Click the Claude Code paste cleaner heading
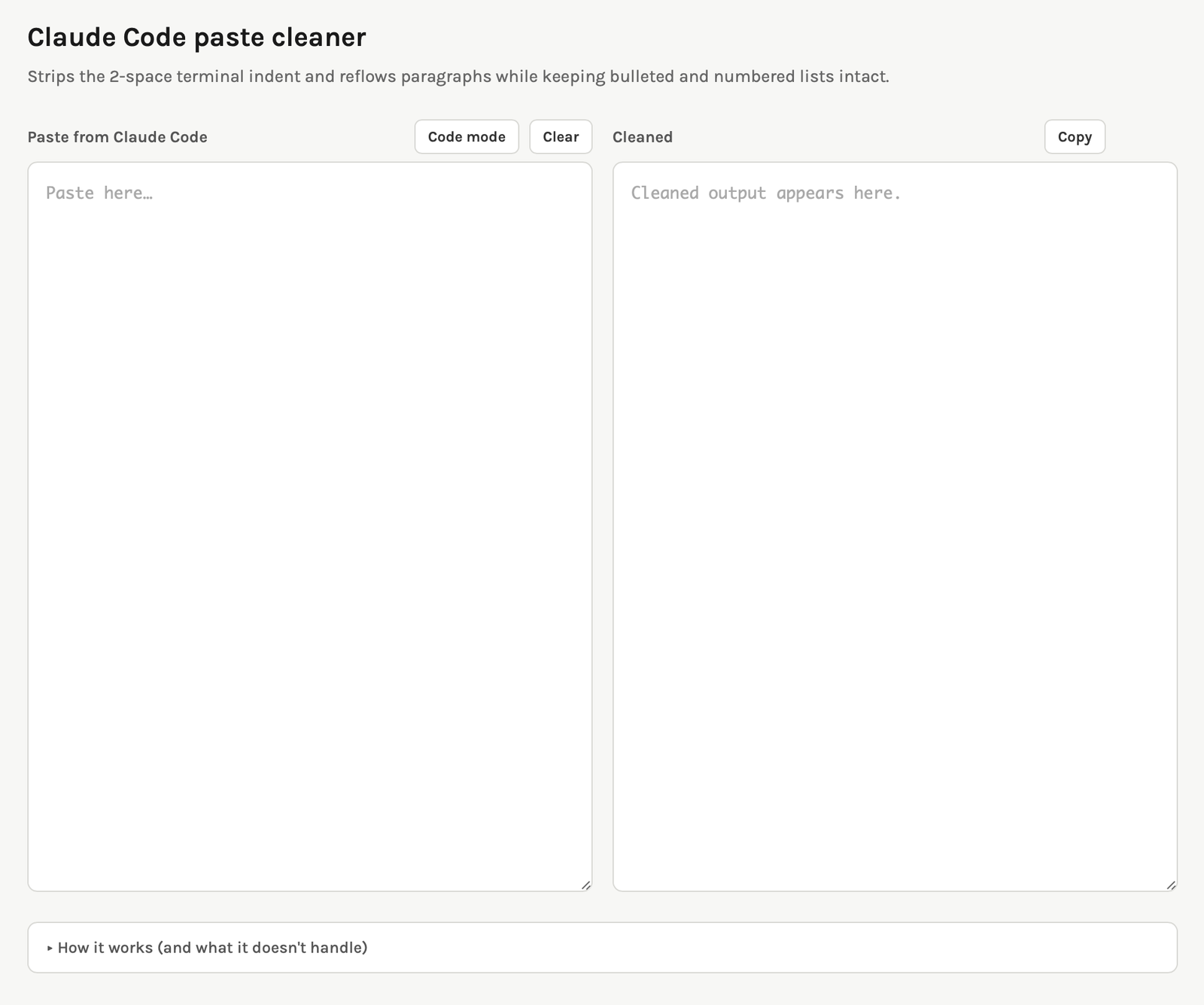This screenshot has width=1204, height=1005. 196,37
